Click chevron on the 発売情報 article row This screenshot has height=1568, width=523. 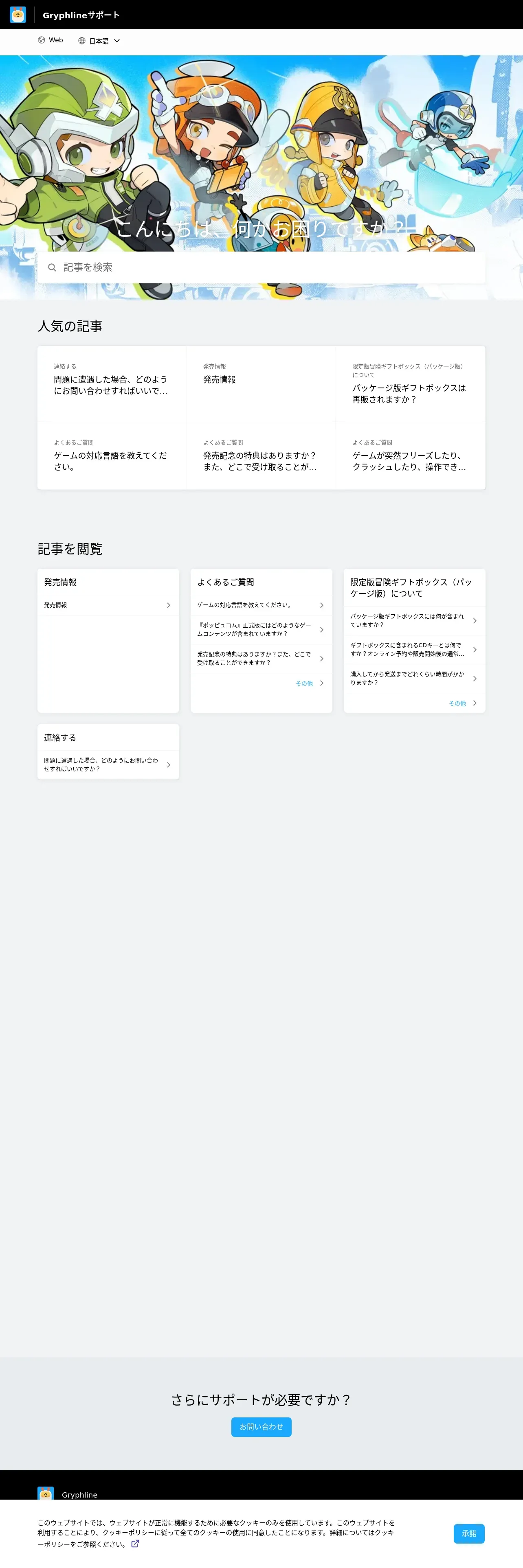pos(169,605)
